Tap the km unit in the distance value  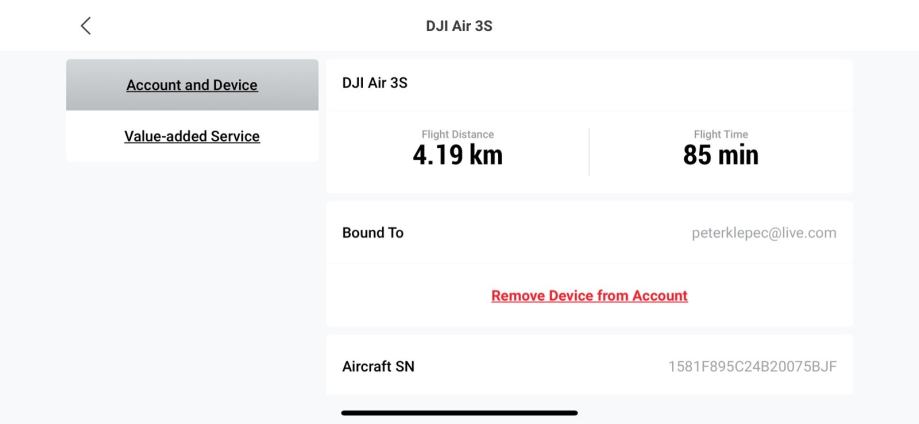tap(484, 155)
